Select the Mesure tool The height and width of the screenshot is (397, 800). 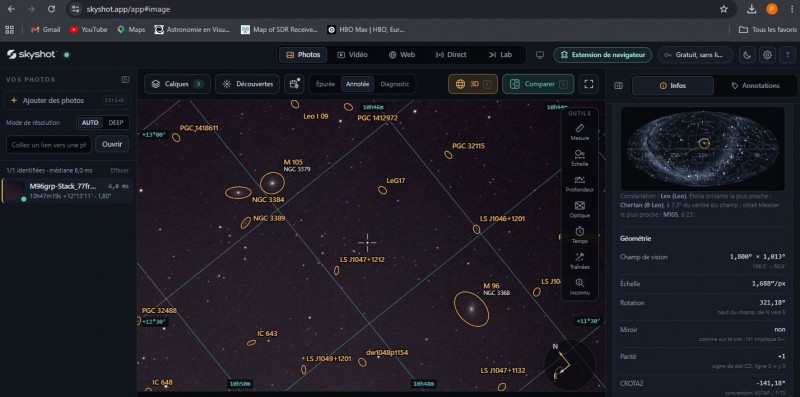click(579, 132)
